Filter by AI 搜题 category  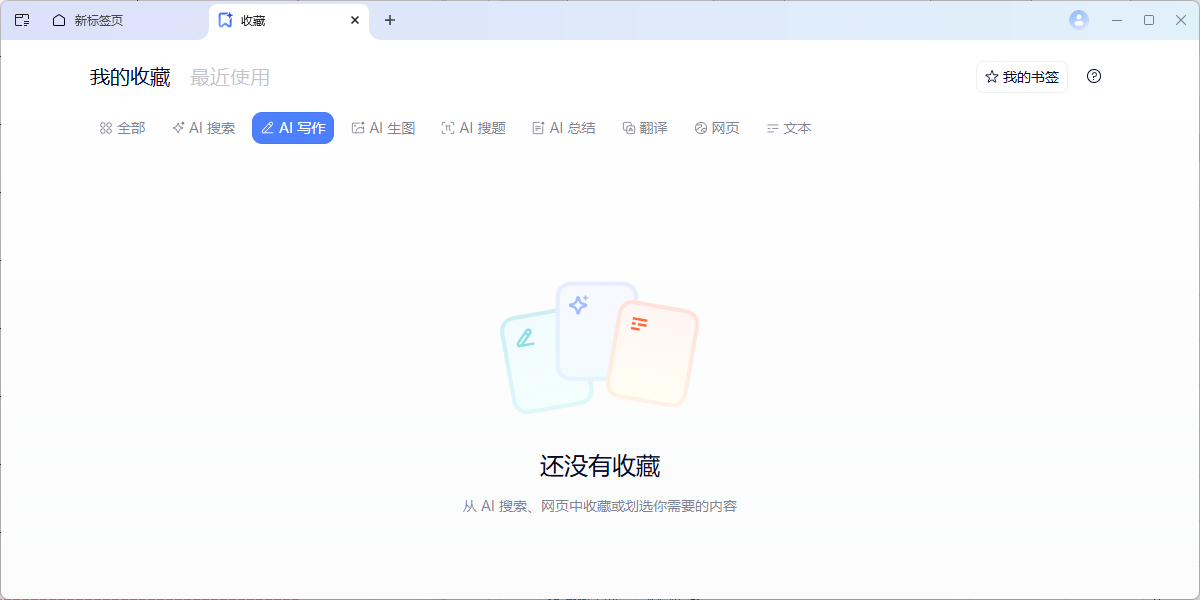coord(473,128)
